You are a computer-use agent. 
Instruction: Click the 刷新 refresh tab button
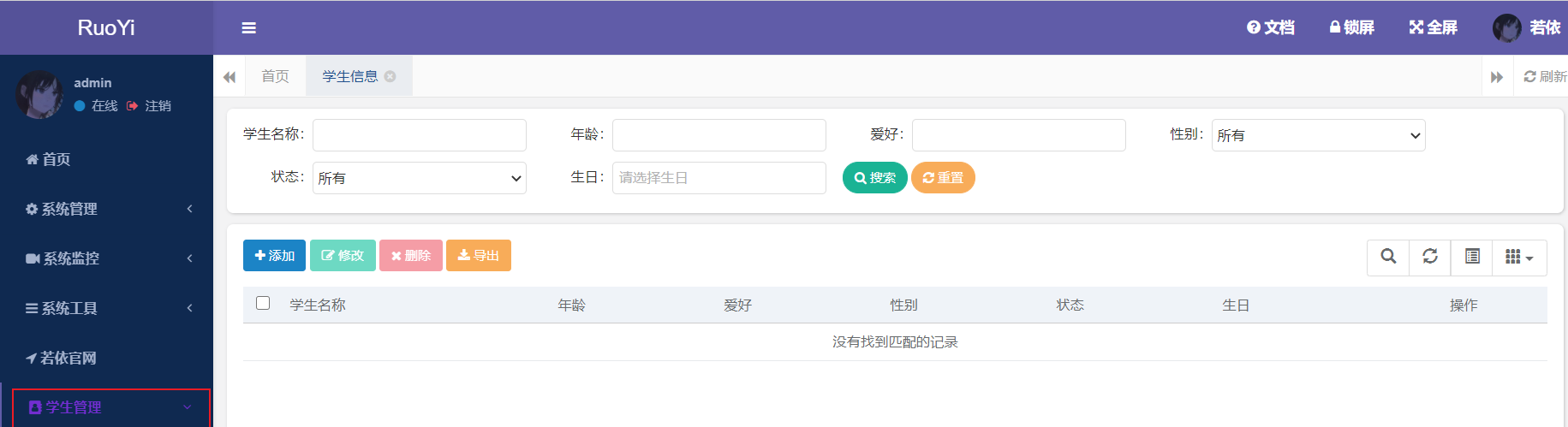pyautogui.click(x=1544, y=76)
